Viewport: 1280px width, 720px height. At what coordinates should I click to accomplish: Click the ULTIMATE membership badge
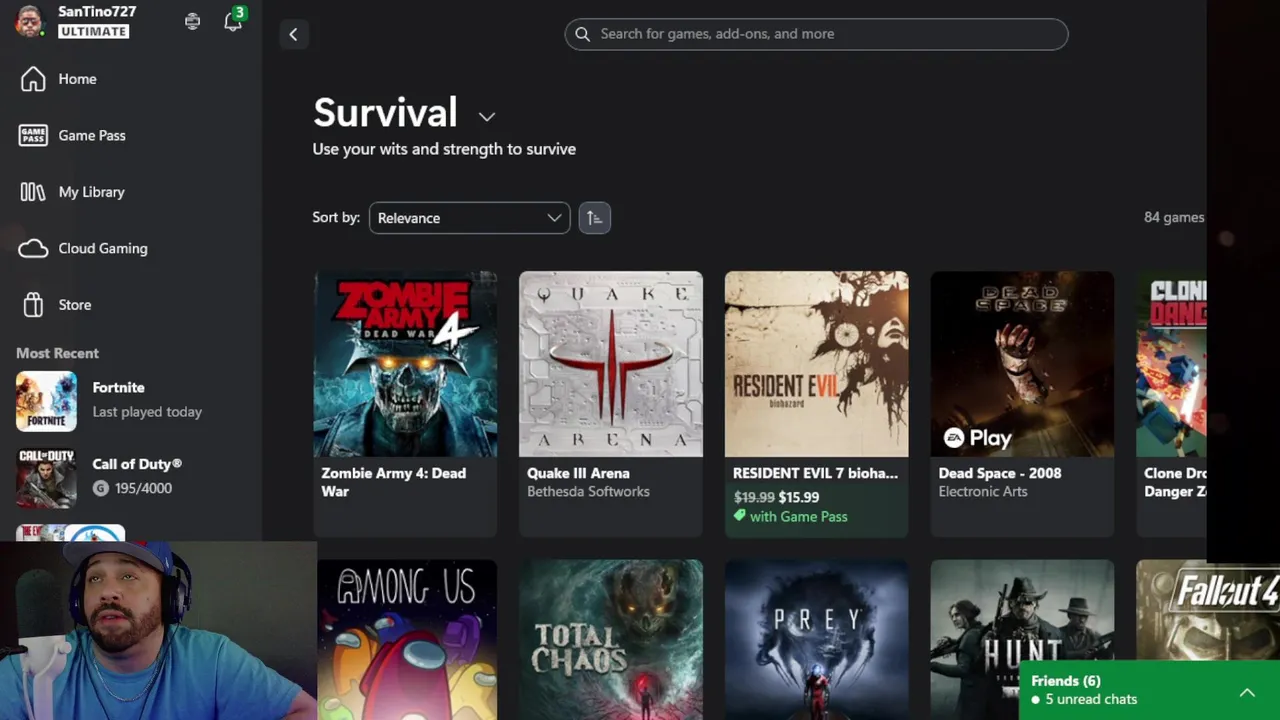94,32
